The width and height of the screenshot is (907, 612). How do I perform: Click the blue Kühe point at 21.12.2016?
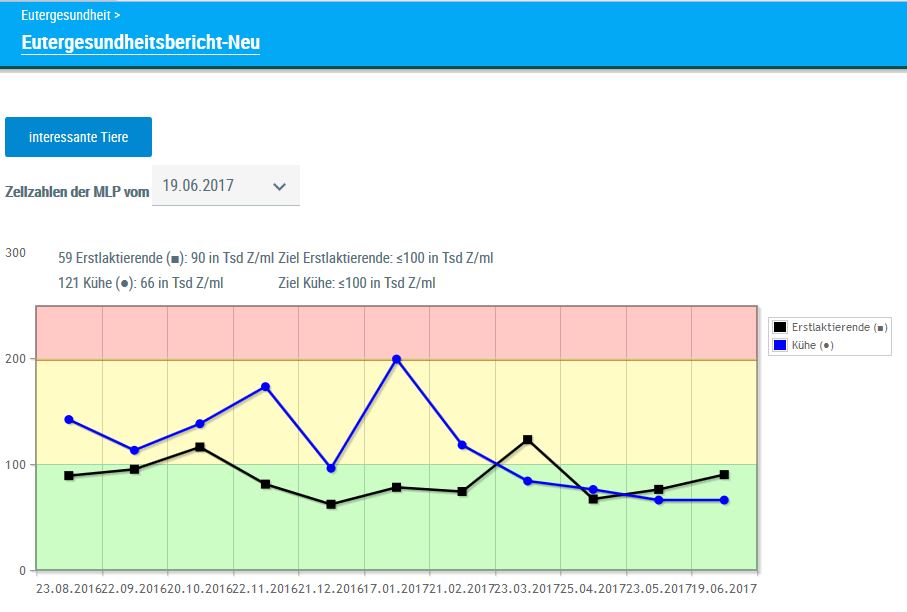331,468
